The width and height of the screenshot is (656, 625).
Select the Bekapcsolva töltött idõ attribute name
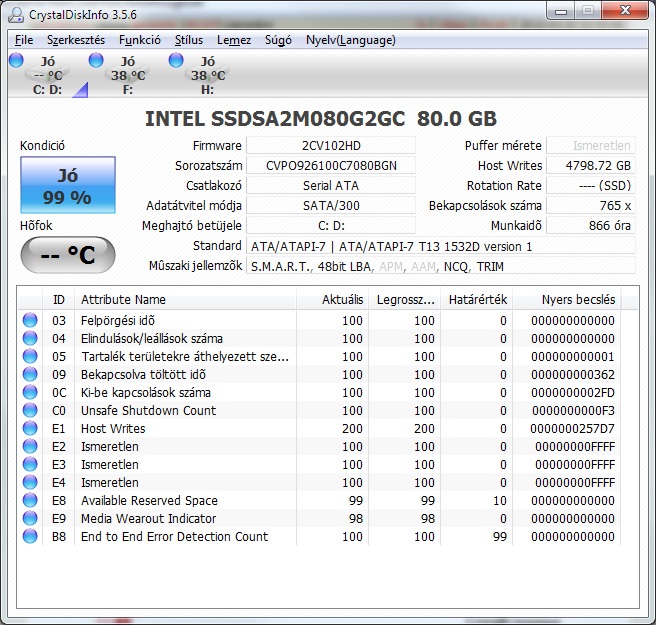tap(144, 374)
